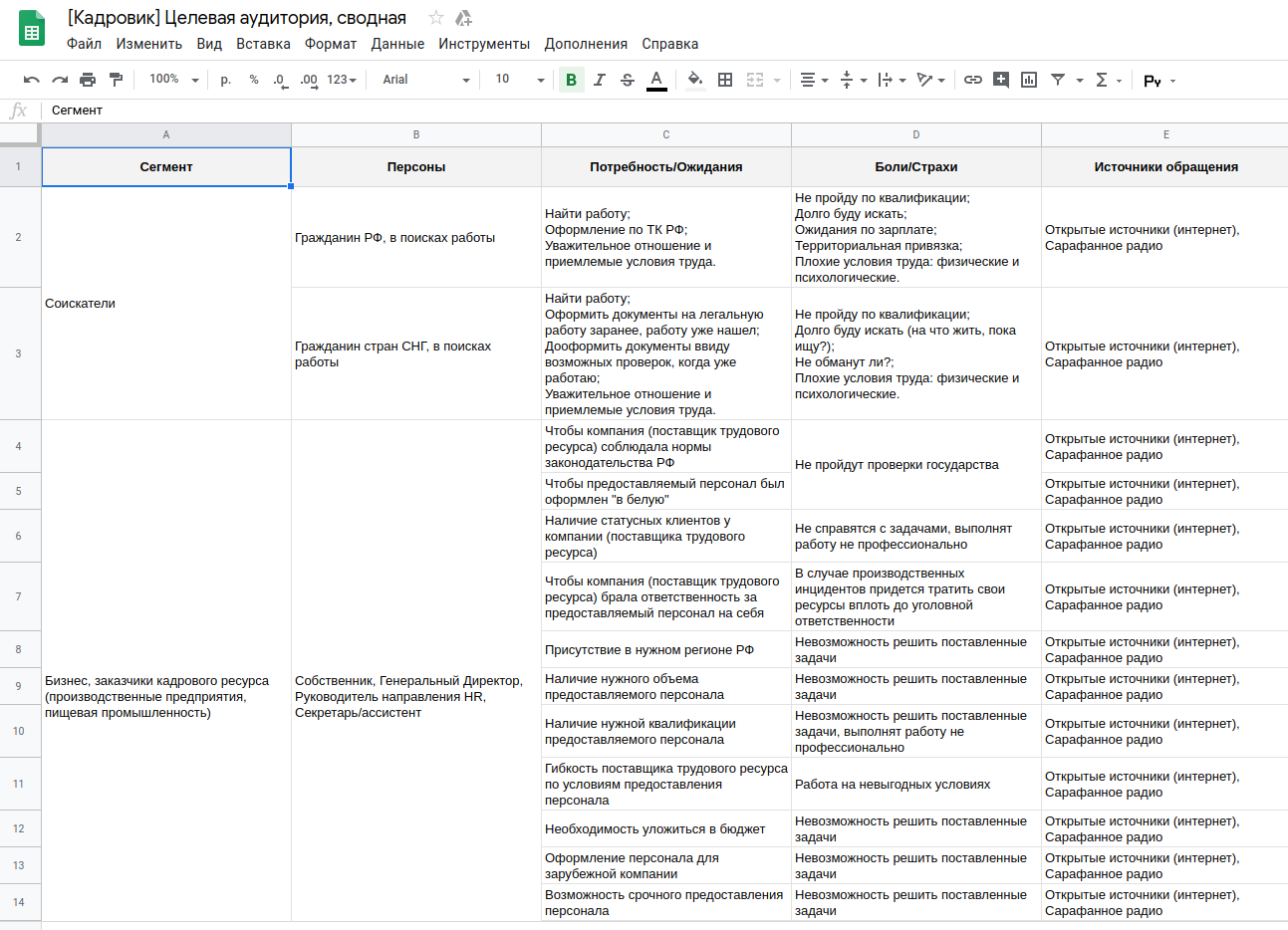Open vertical align dropdown
Viewport: 1288px width, 930px height.
pyautogui.click(x=854, y=80)
